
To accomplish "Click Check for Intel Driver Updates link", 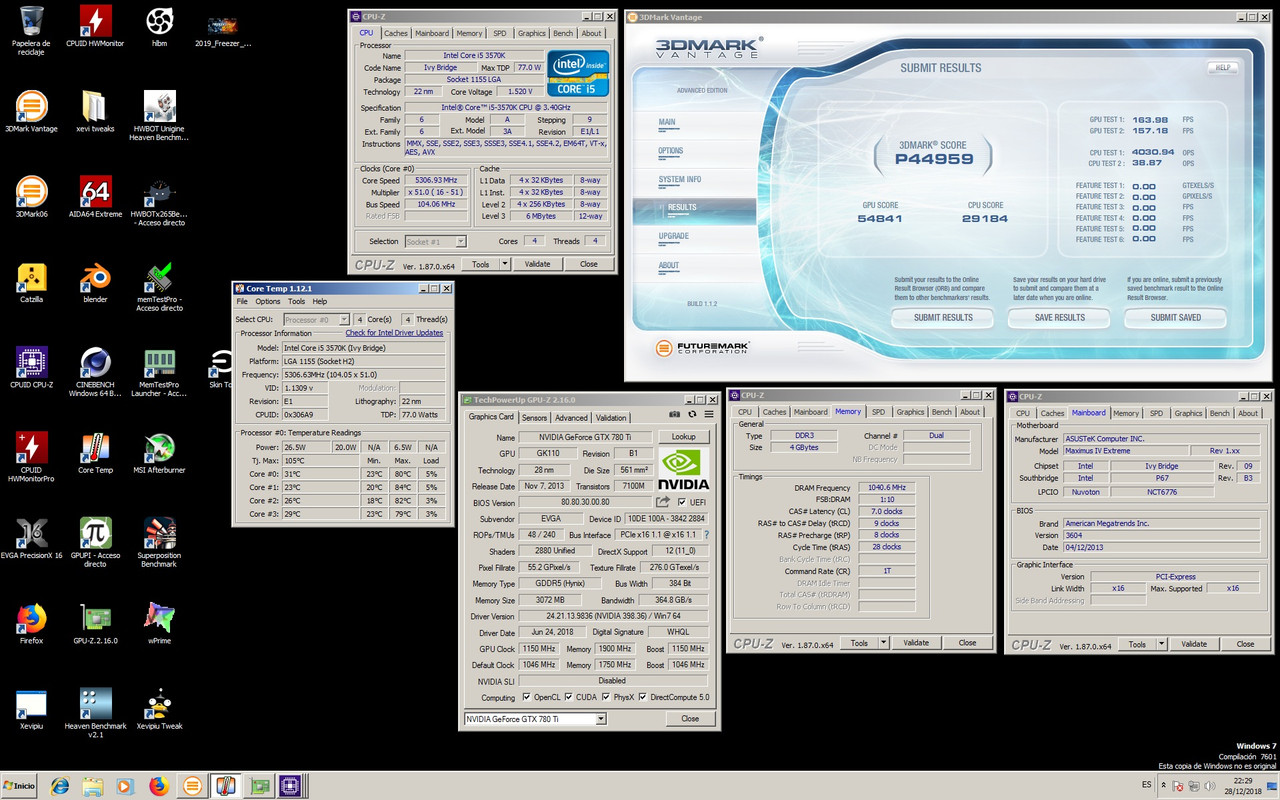I will (x=394, y=333).
